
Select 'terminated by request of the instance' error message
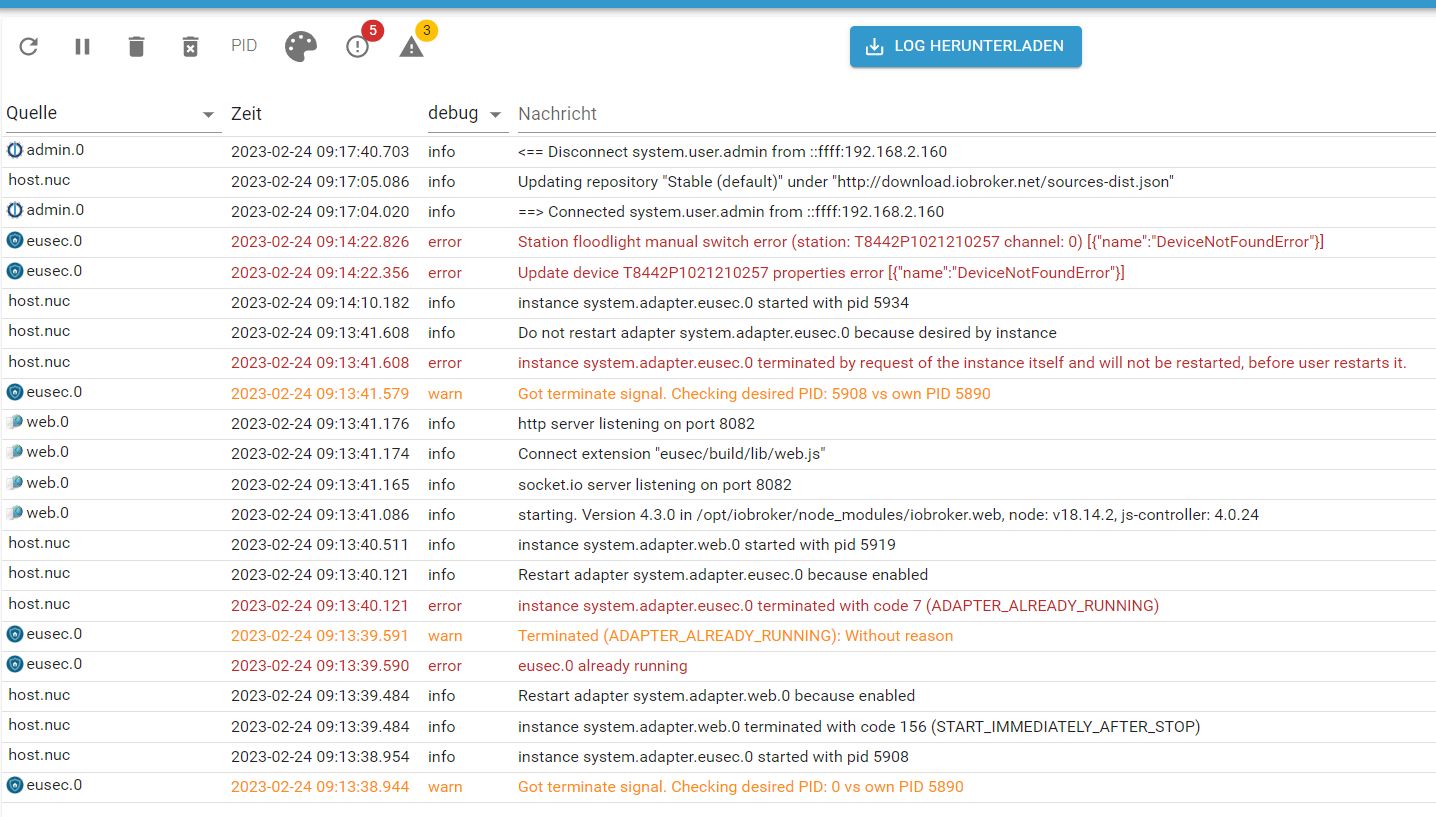[962, 363]
